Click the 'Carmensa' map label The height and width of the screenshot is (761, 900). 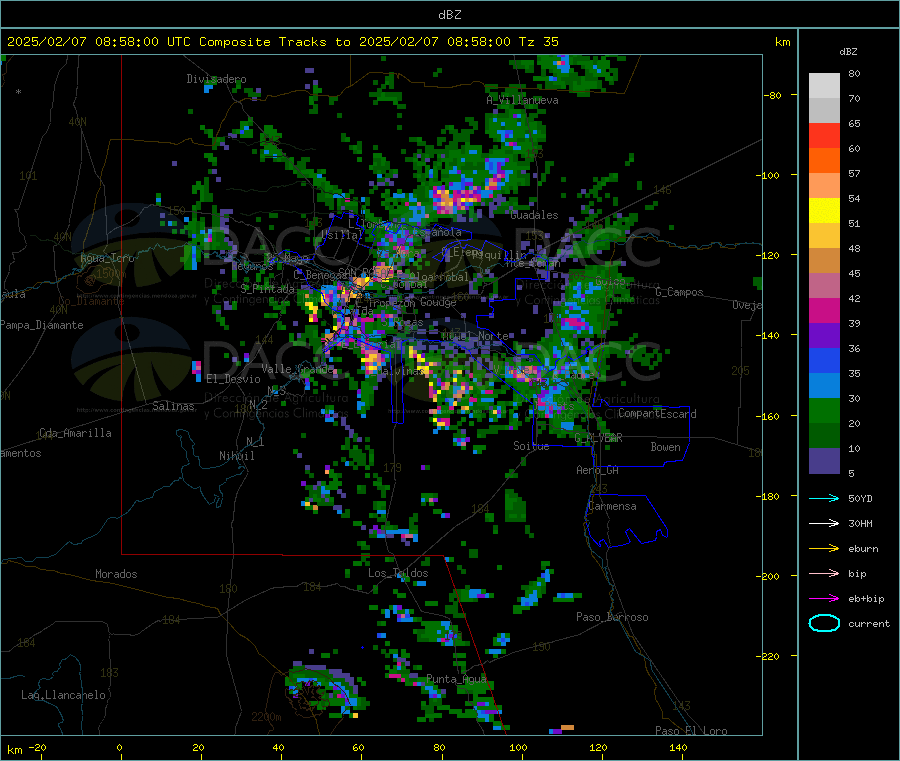(x=612, y=507)
